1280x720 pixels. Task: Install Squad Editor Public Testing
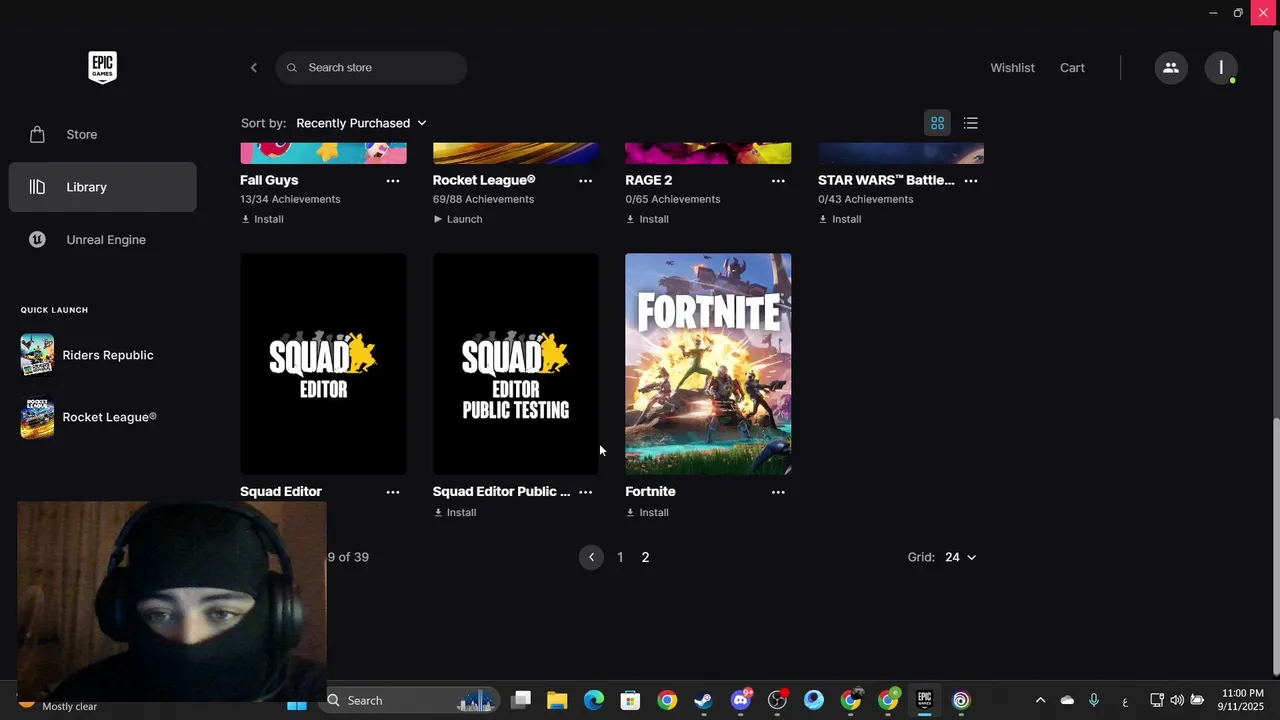click(x=455, y=512)
